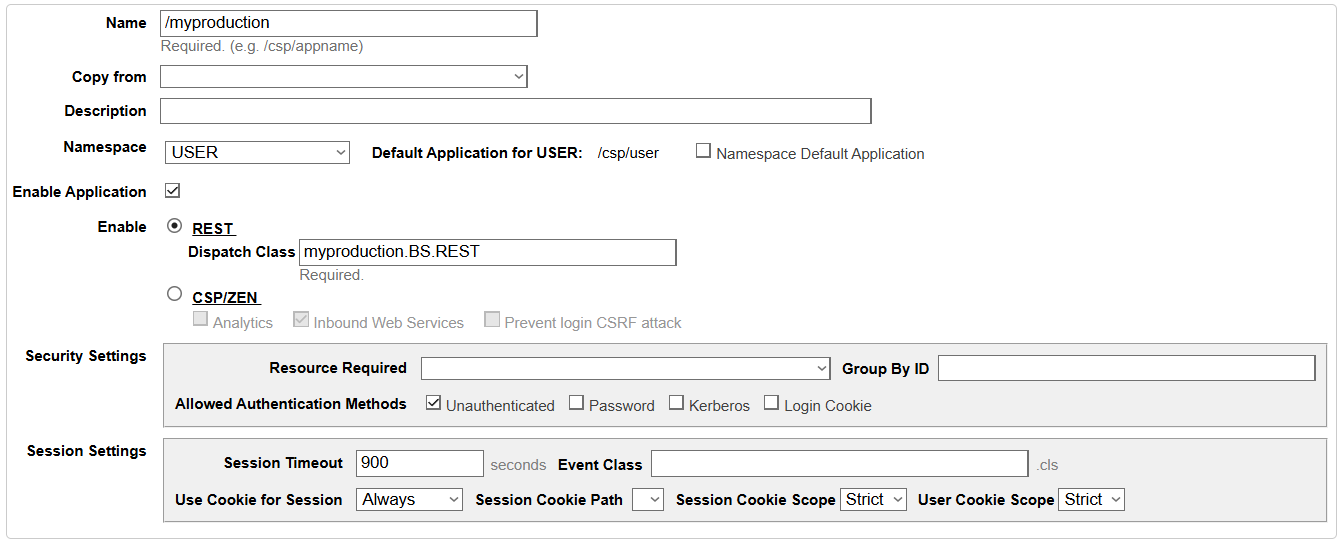Click the Group By ID field

tap(1126, 368)
